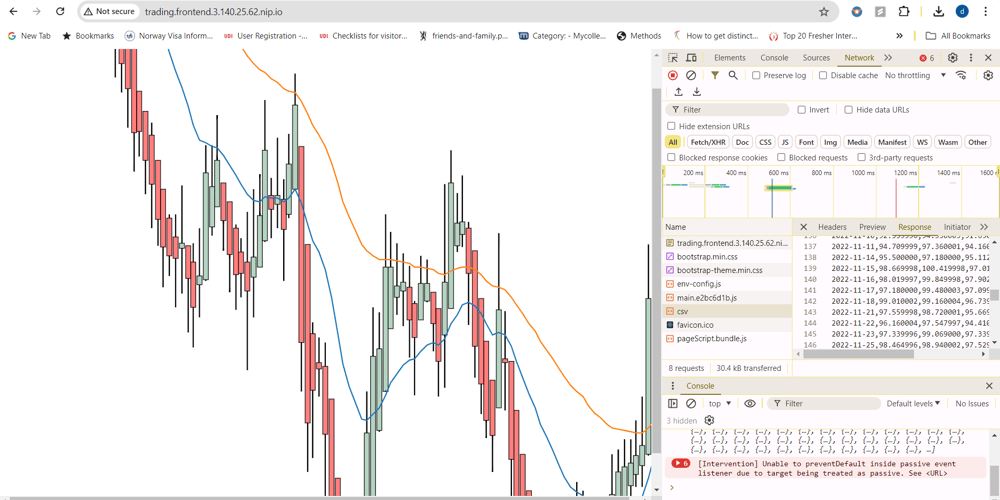
Task: Stop recording network log
Action: coord(673,75)
